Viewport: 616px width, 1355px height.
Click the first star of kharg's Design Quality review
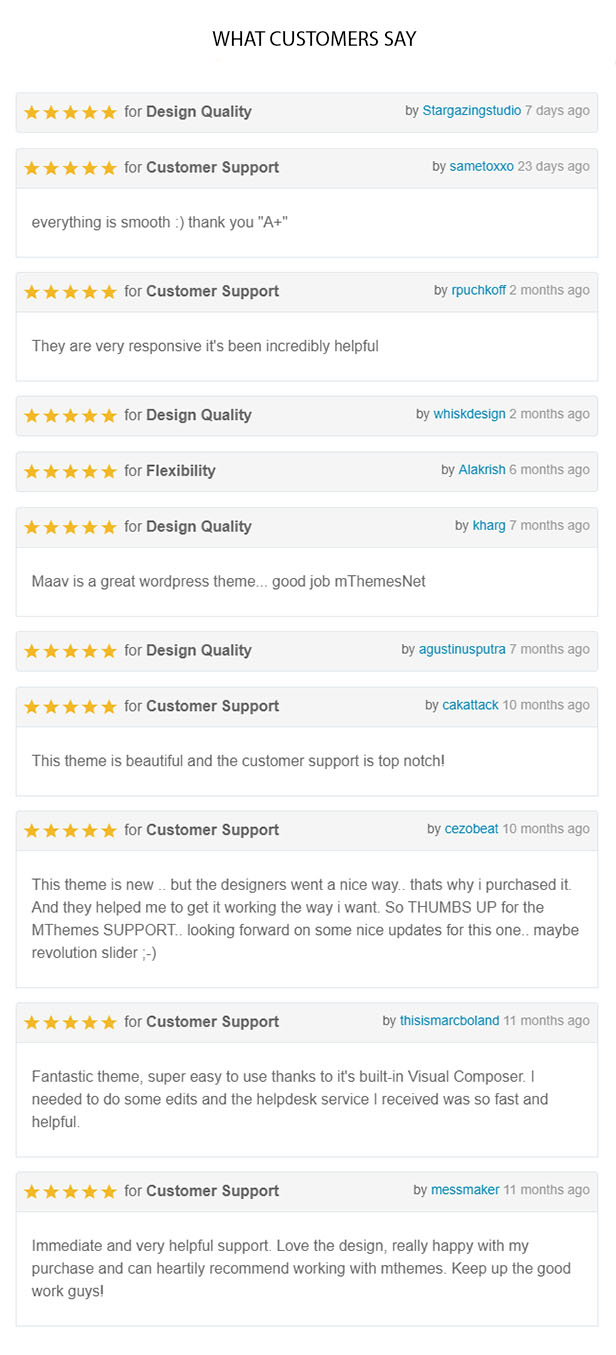33,527
